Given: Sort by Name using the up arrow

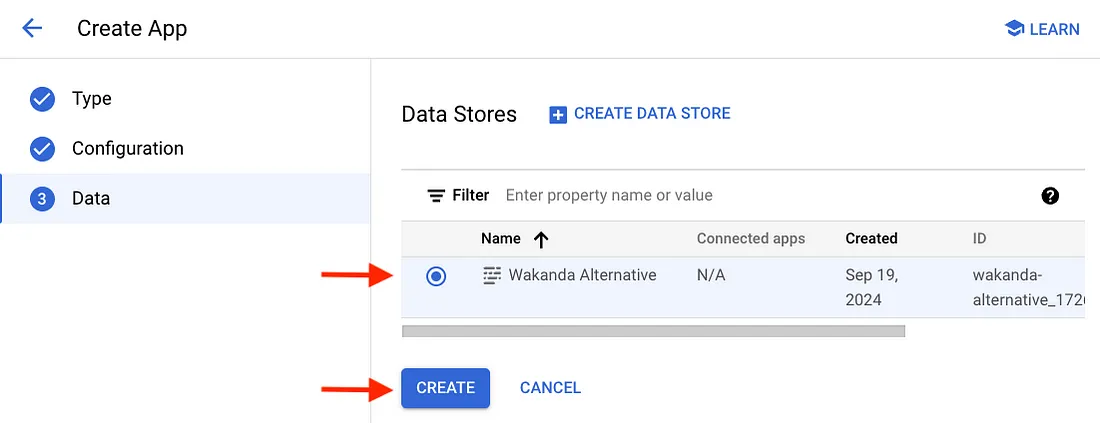Looking at the screenshot, I should (x=540, y=240).
